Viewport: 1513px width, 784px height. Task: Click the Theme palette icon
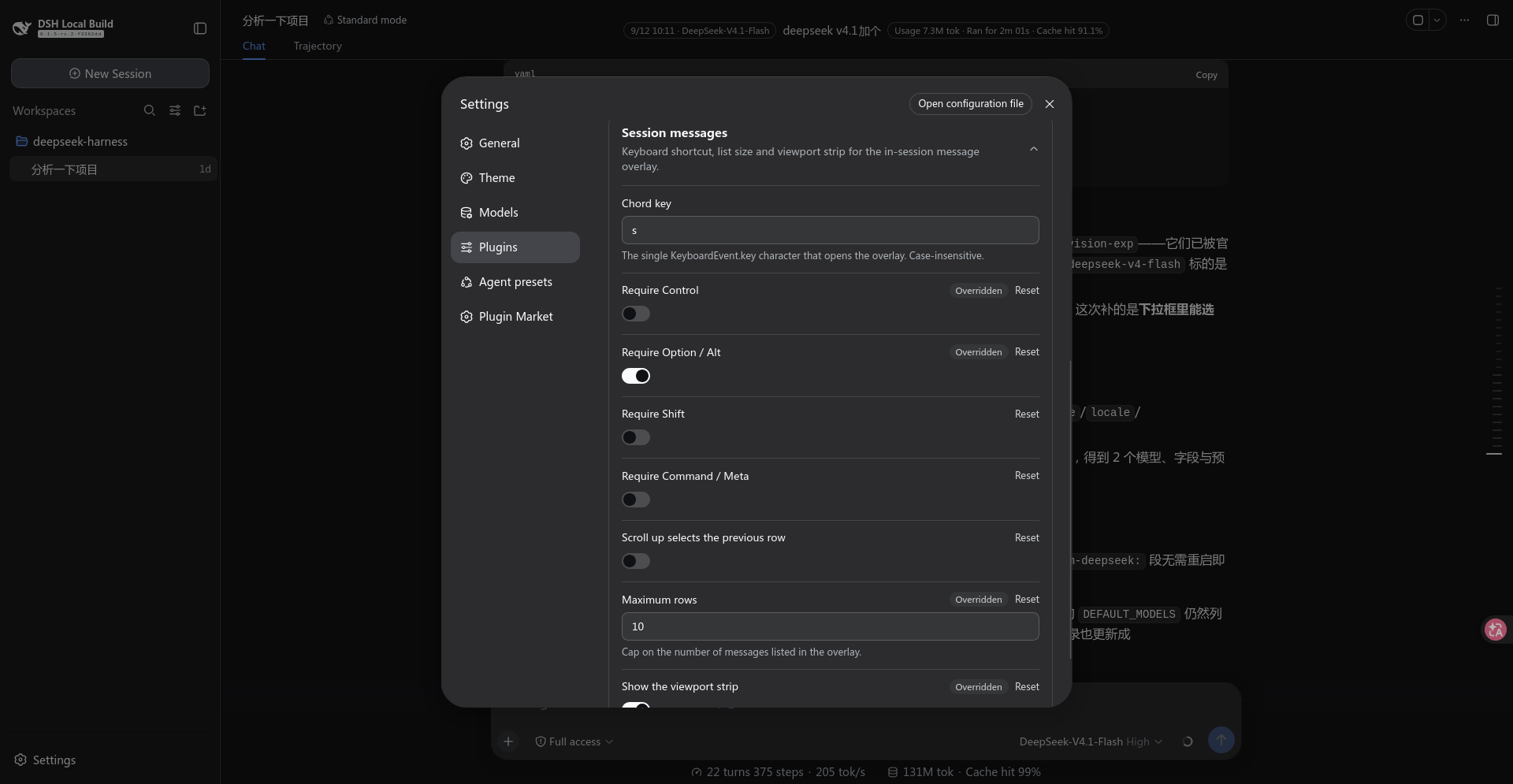click(x=467, y=178)
